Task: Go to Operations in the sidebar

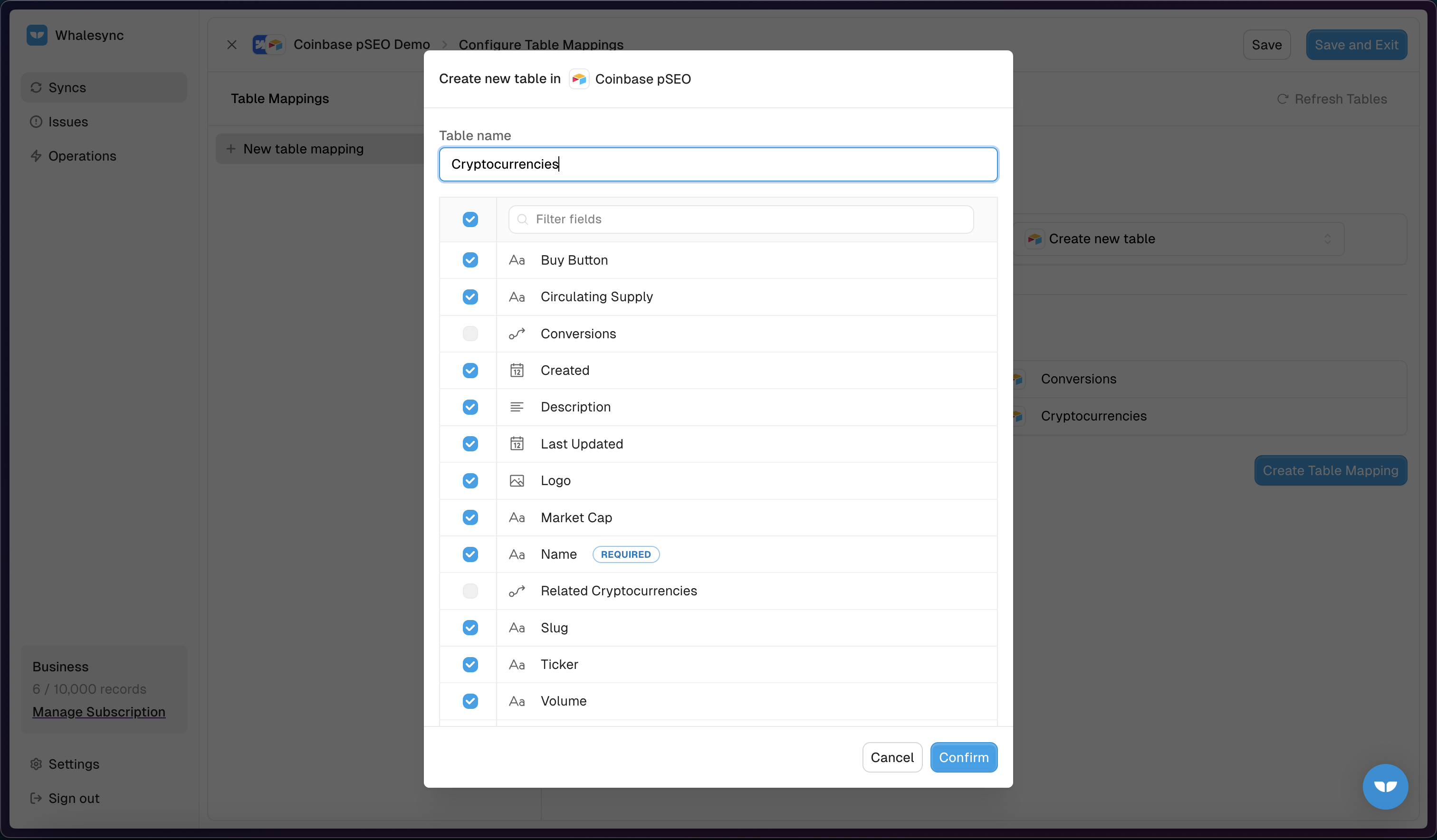Action: pos(82,156)
